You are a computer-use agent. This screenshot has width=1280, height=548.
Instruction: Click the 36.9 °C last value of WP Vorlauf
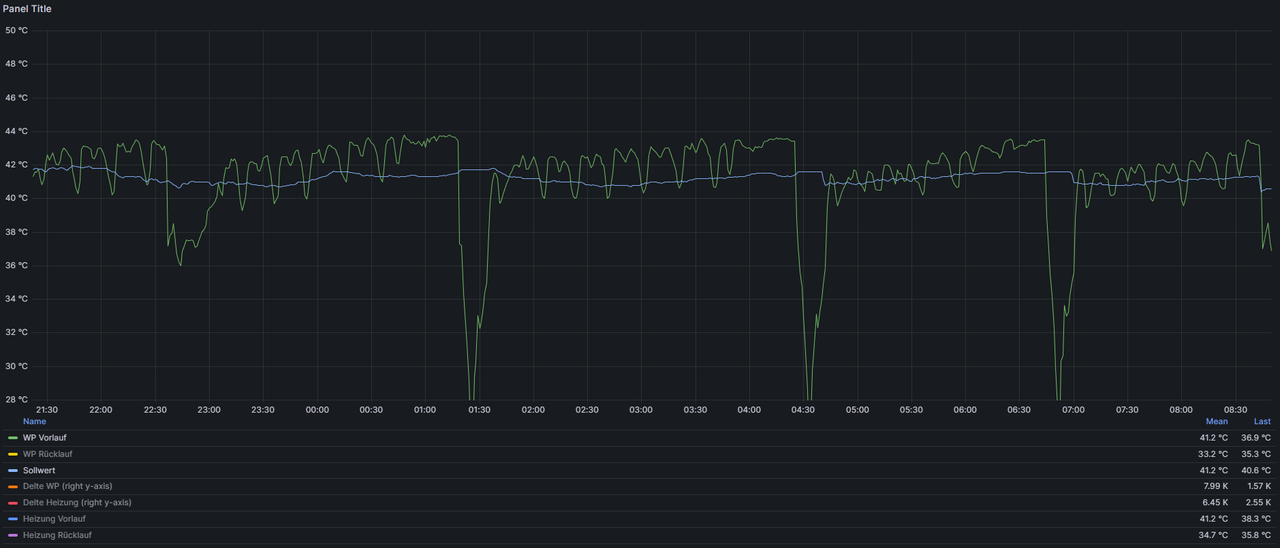tap(1256, 438)
